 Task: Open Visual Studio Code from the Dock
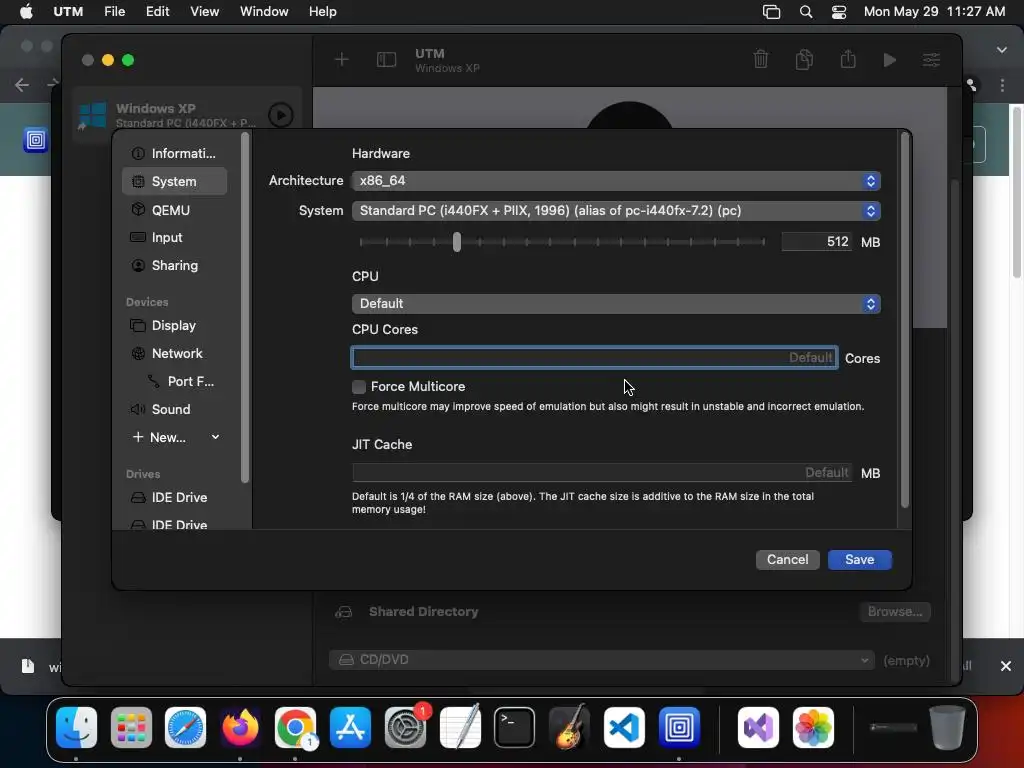coord(624,727)
